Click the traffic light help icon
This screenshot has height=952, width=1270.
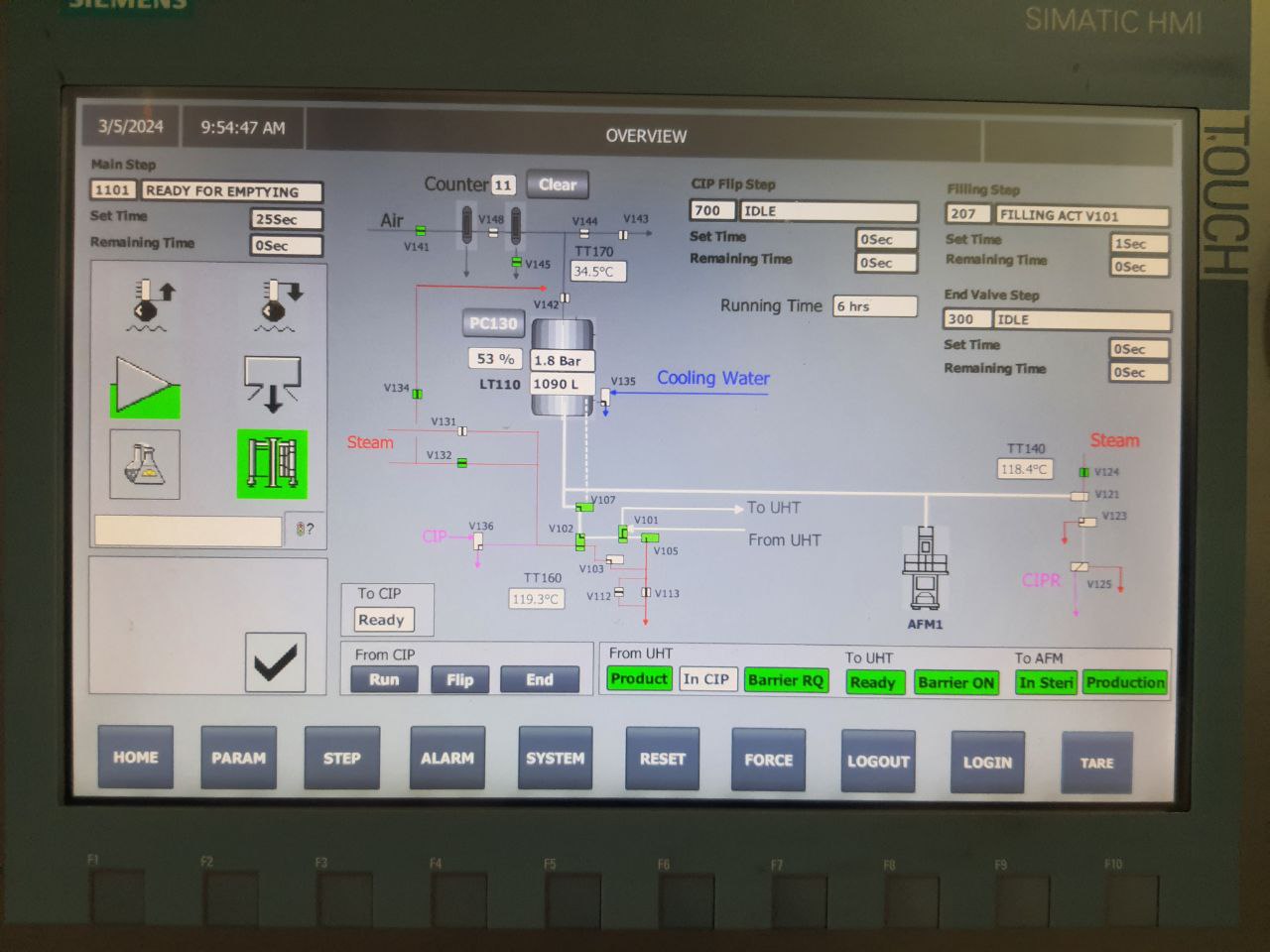[x=306, y=530]
